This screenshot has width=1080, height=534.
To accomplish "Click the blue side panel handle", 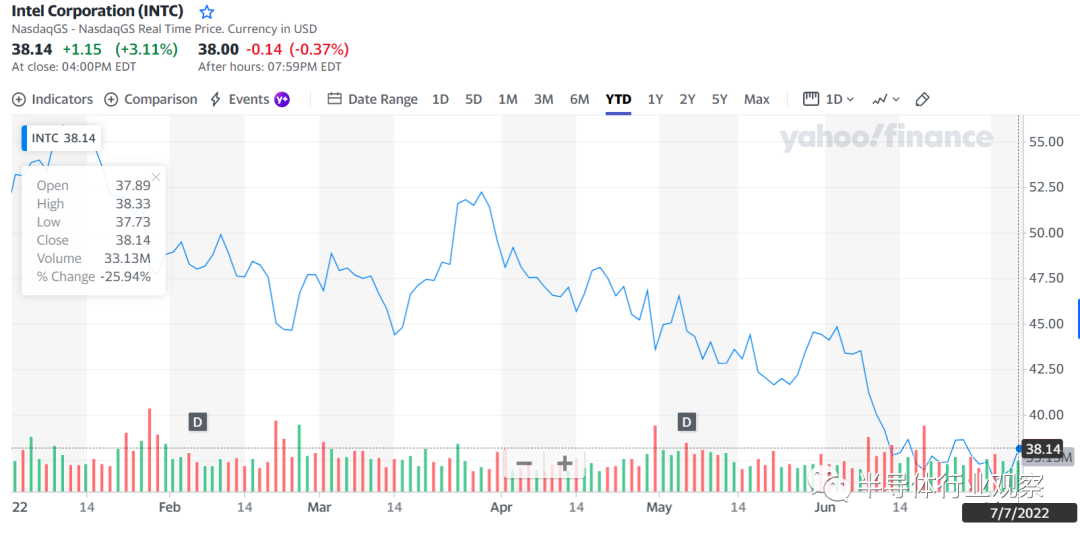I will 1078,319.
